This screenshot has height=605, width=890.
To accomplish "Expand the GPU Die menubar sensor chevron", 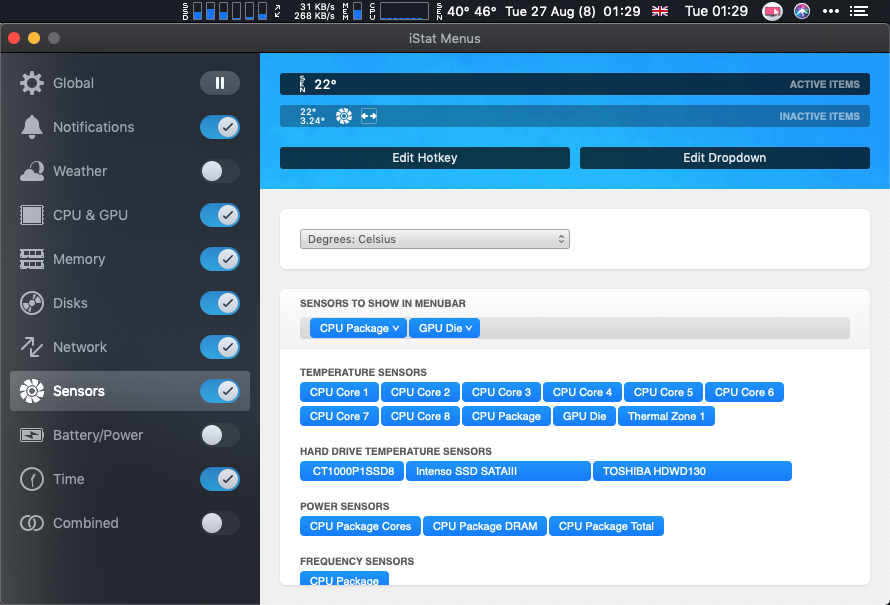I will tap(469, 328).
